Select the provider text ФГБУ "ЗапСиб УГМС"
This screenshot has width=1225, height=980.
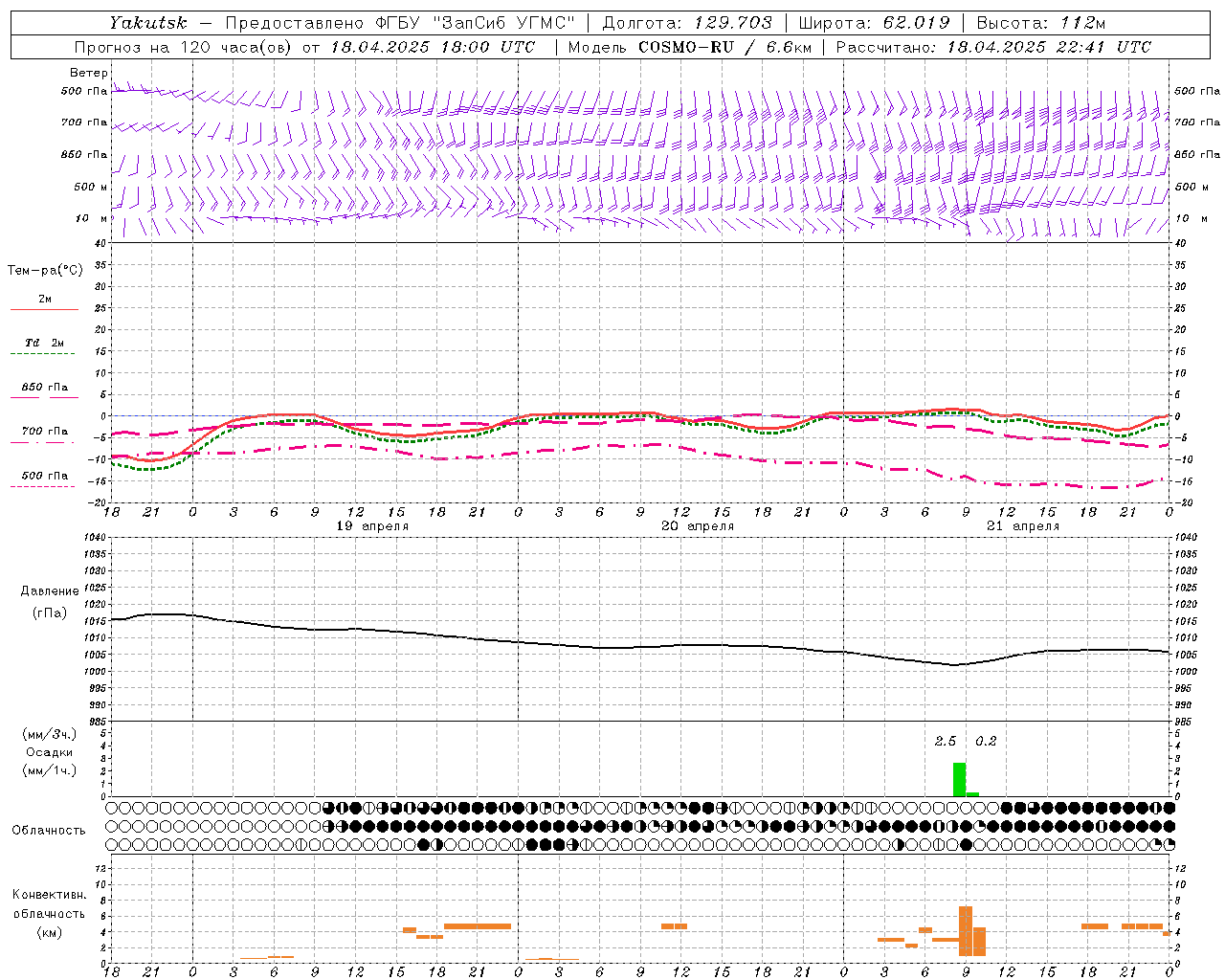pyautogui.click(x=477, y=22)
